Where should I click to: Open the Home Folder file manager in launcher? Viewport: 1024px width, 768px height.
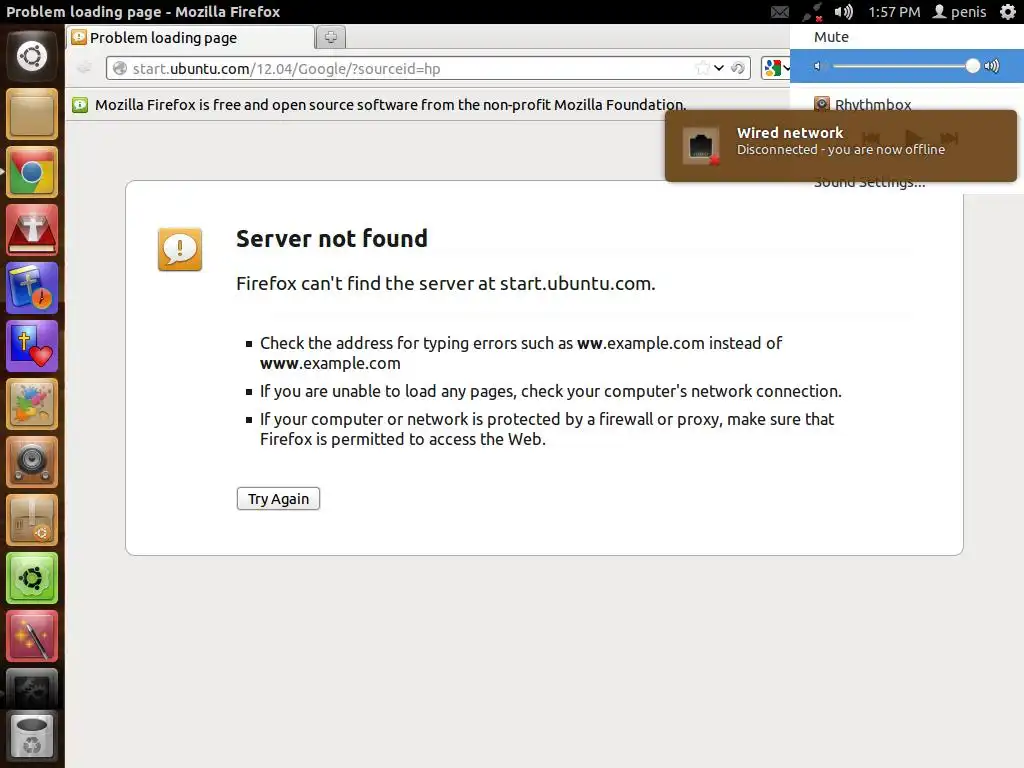(x=32, y=114)
